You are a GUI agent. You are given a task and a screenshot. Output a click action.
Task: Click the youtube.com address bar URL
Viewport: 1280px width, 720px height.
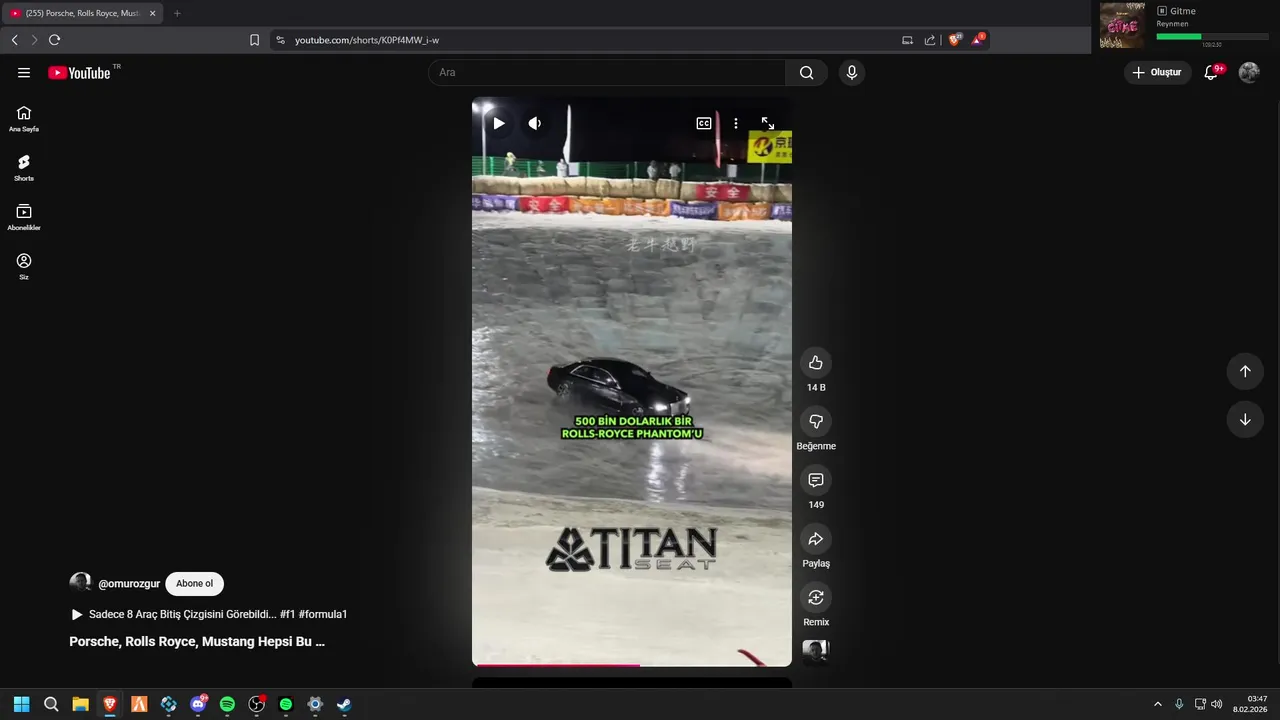click(x=367, y=40)
